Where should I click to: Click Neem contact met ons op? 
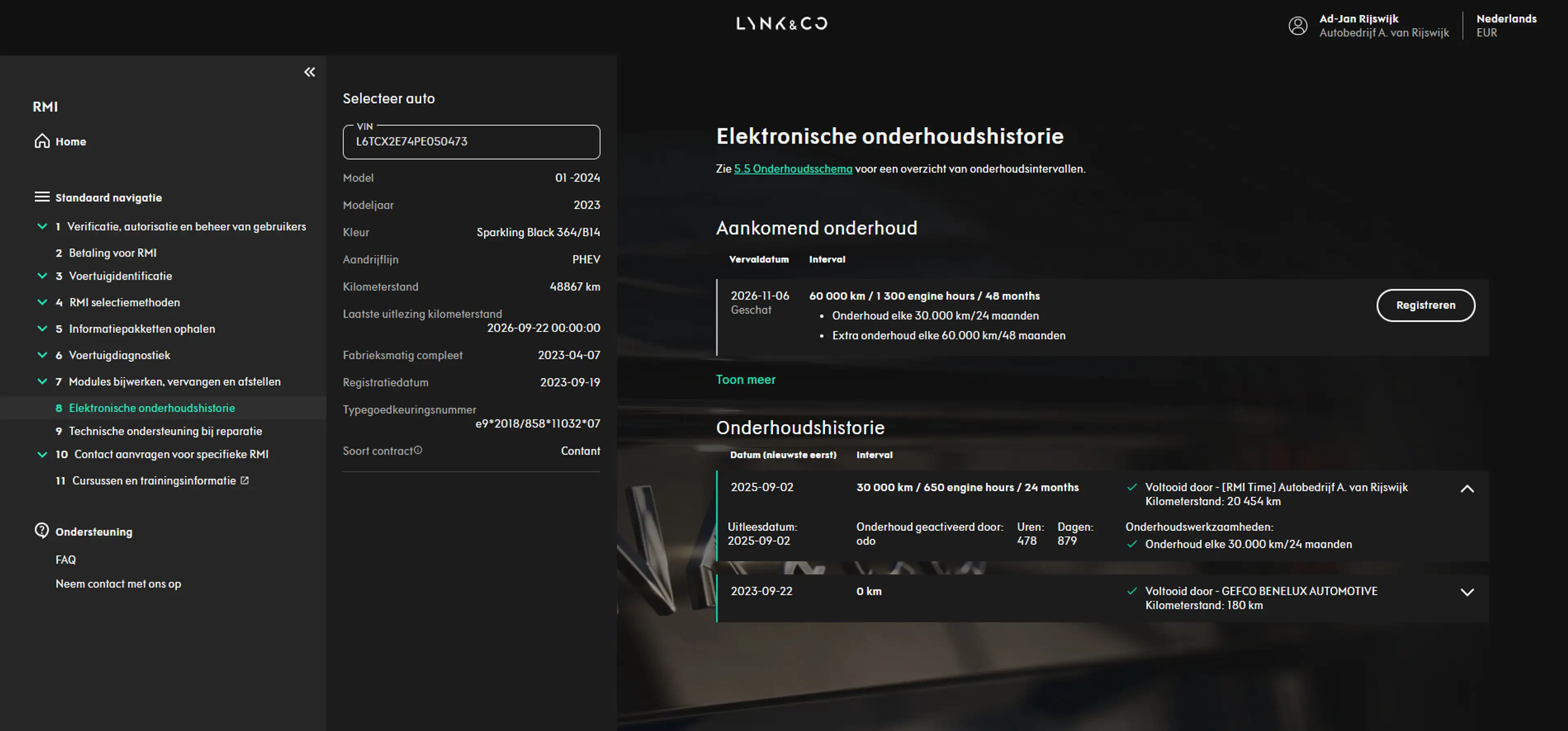click(x=118, y=584)
